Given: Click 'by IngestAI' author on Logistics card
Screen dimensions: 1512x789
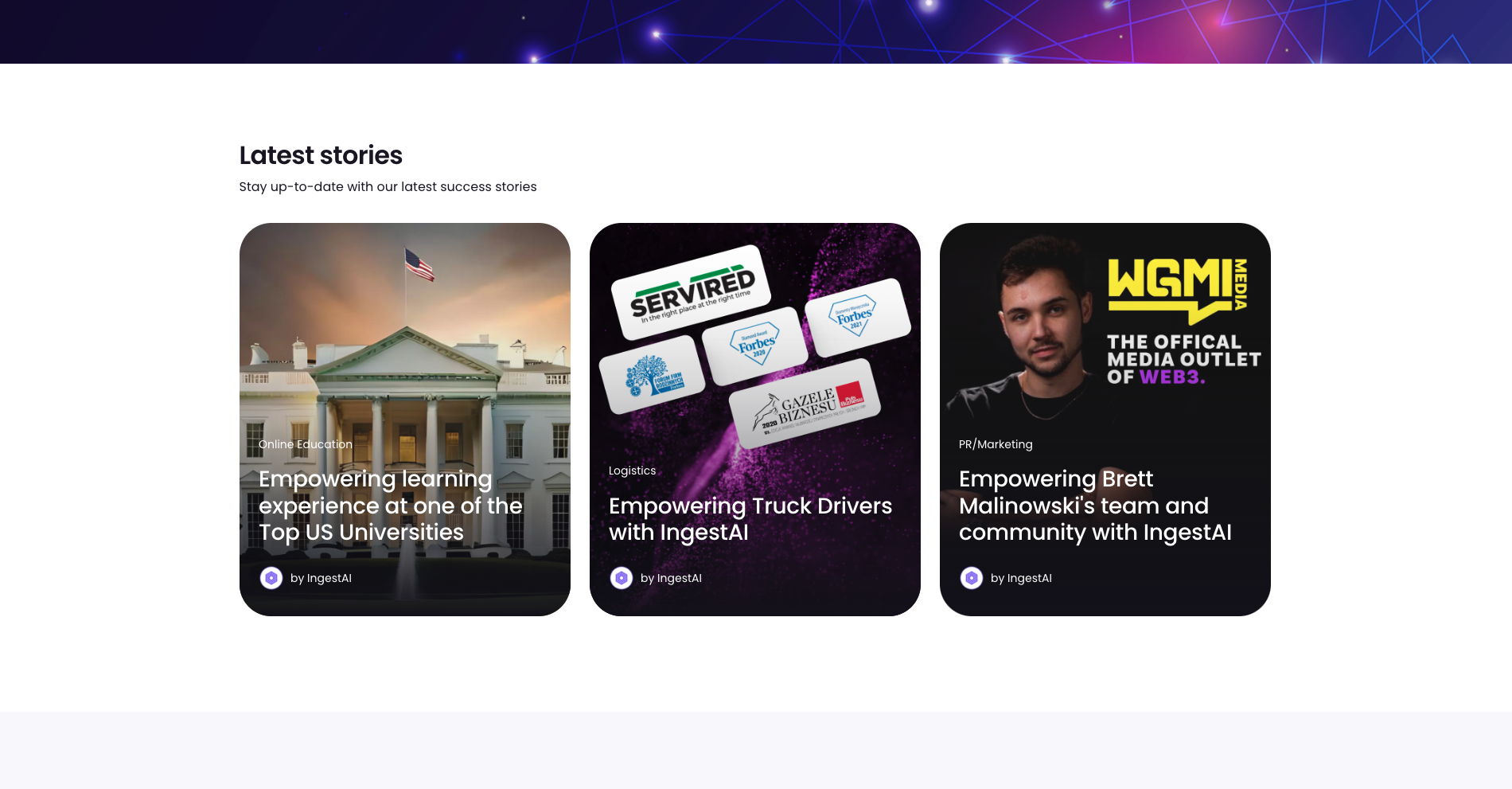Looking at the screenshot, I should click(671, 578).
